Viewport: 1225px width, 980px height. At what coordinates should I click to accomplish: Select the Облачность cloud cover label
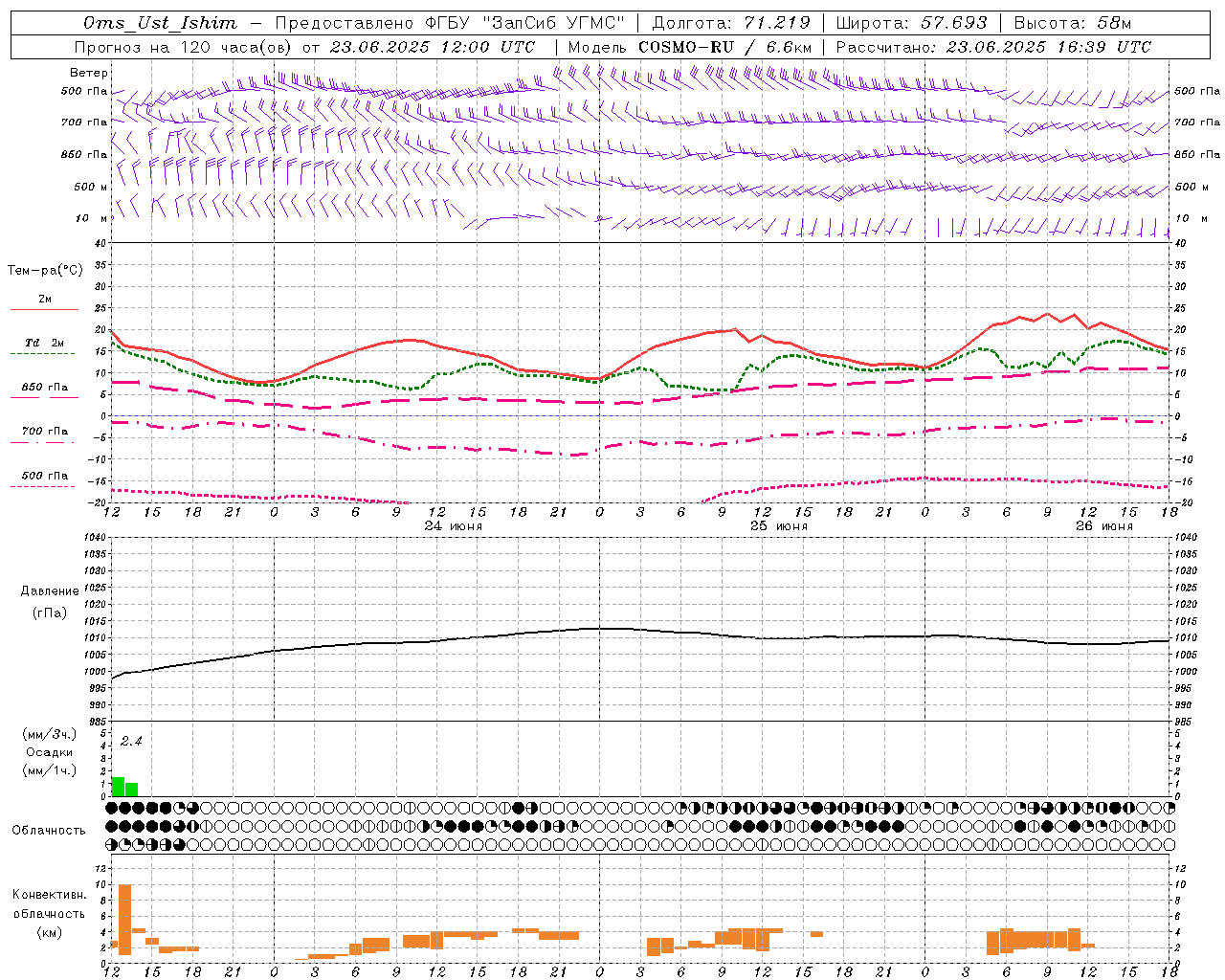tap(49, 830)
